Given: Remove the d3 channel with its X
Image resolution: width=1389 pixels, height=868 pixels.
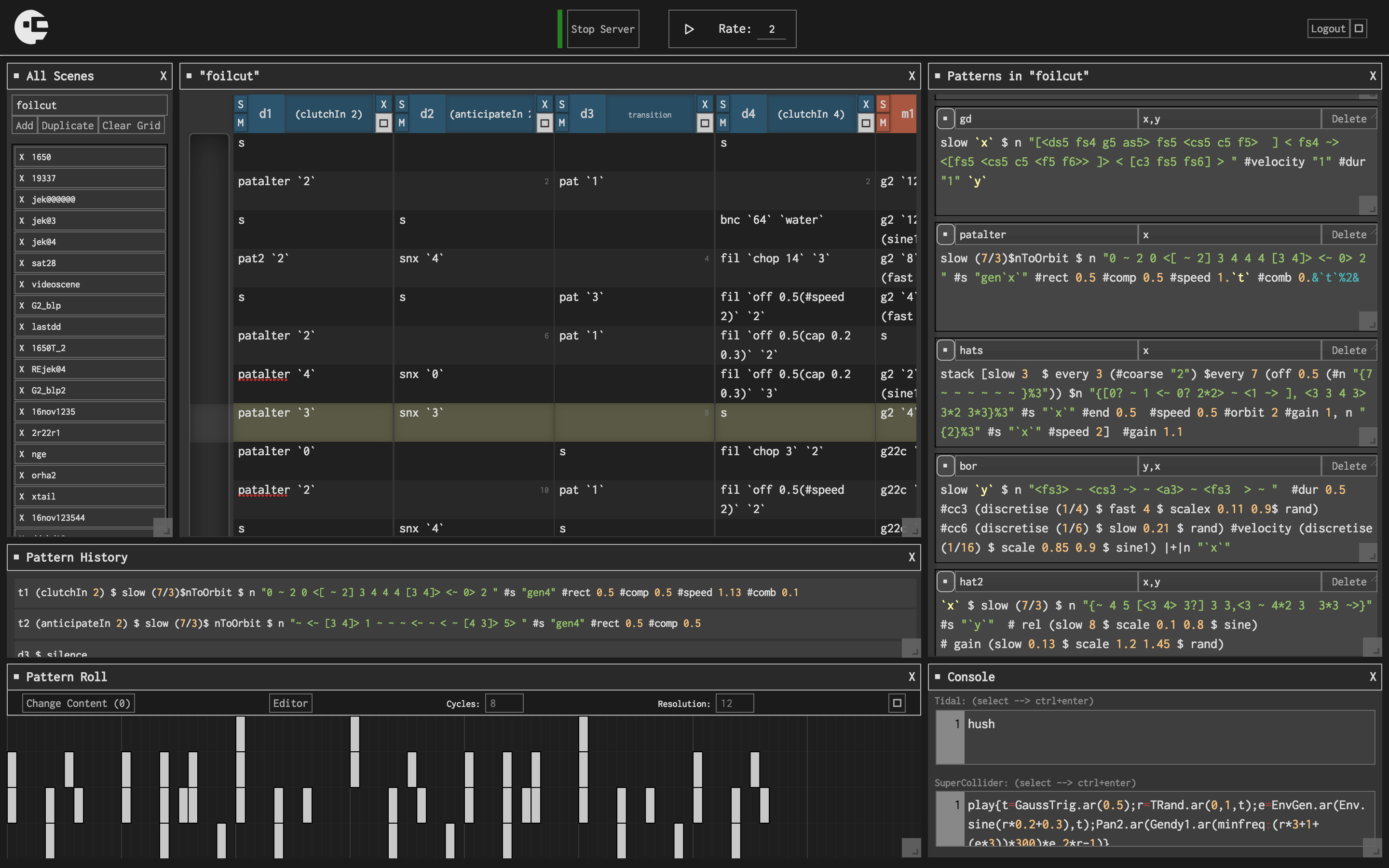Looking at the screenshot, I should (x=705, y=105).
